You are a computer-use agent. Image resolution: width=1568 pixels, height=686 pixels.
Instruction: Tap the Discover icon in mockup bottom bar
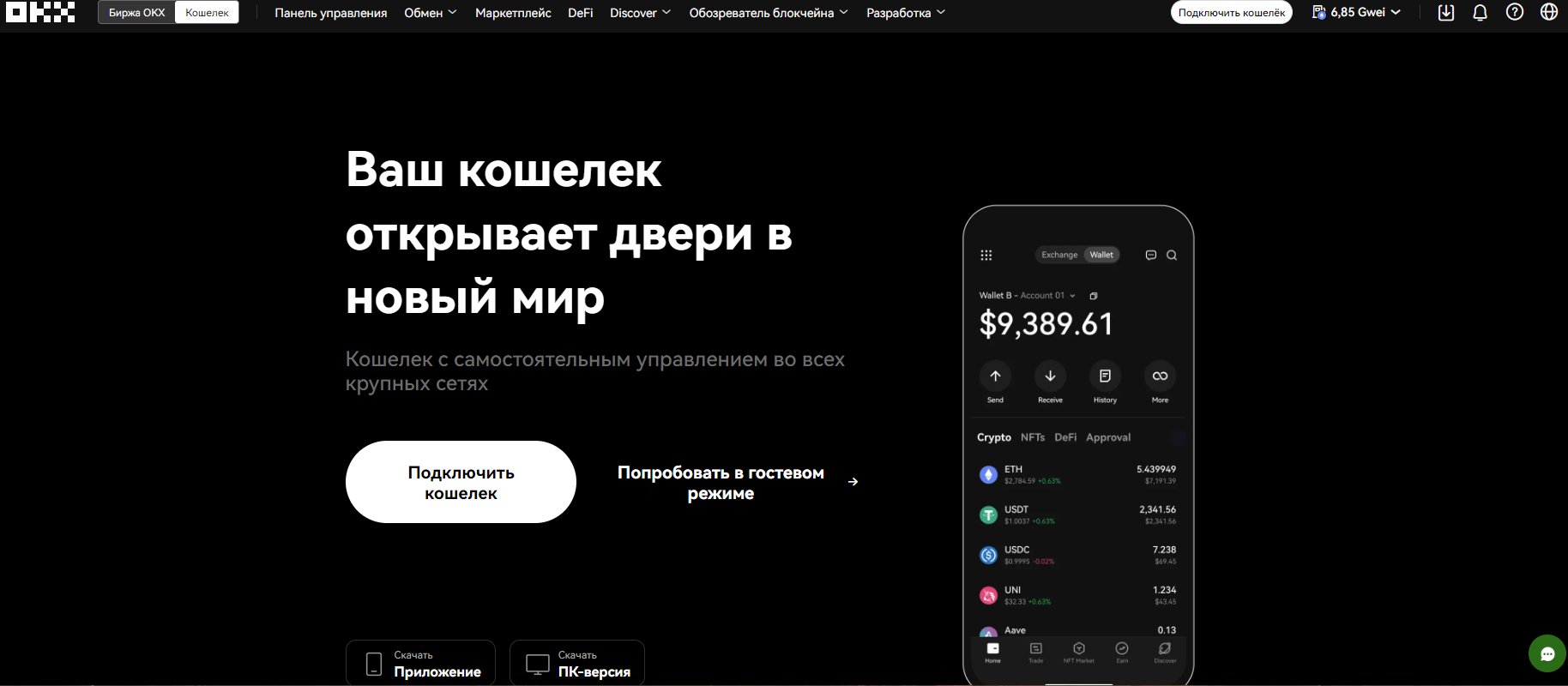click(x=1165, y=649)
